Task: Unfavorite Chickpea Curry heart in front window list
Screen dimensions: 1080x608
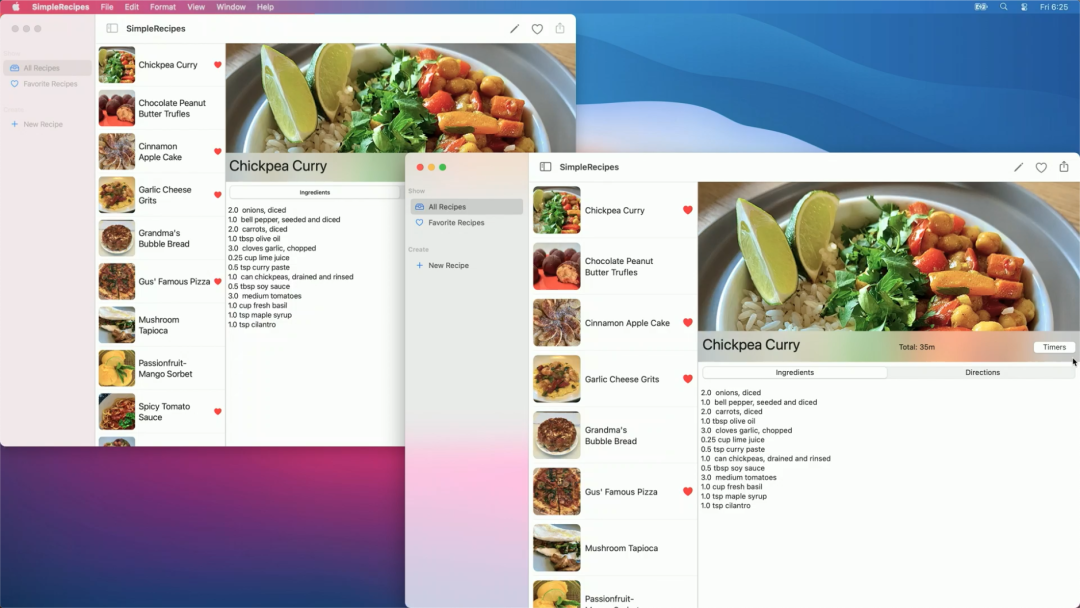Action: (687, 210)
